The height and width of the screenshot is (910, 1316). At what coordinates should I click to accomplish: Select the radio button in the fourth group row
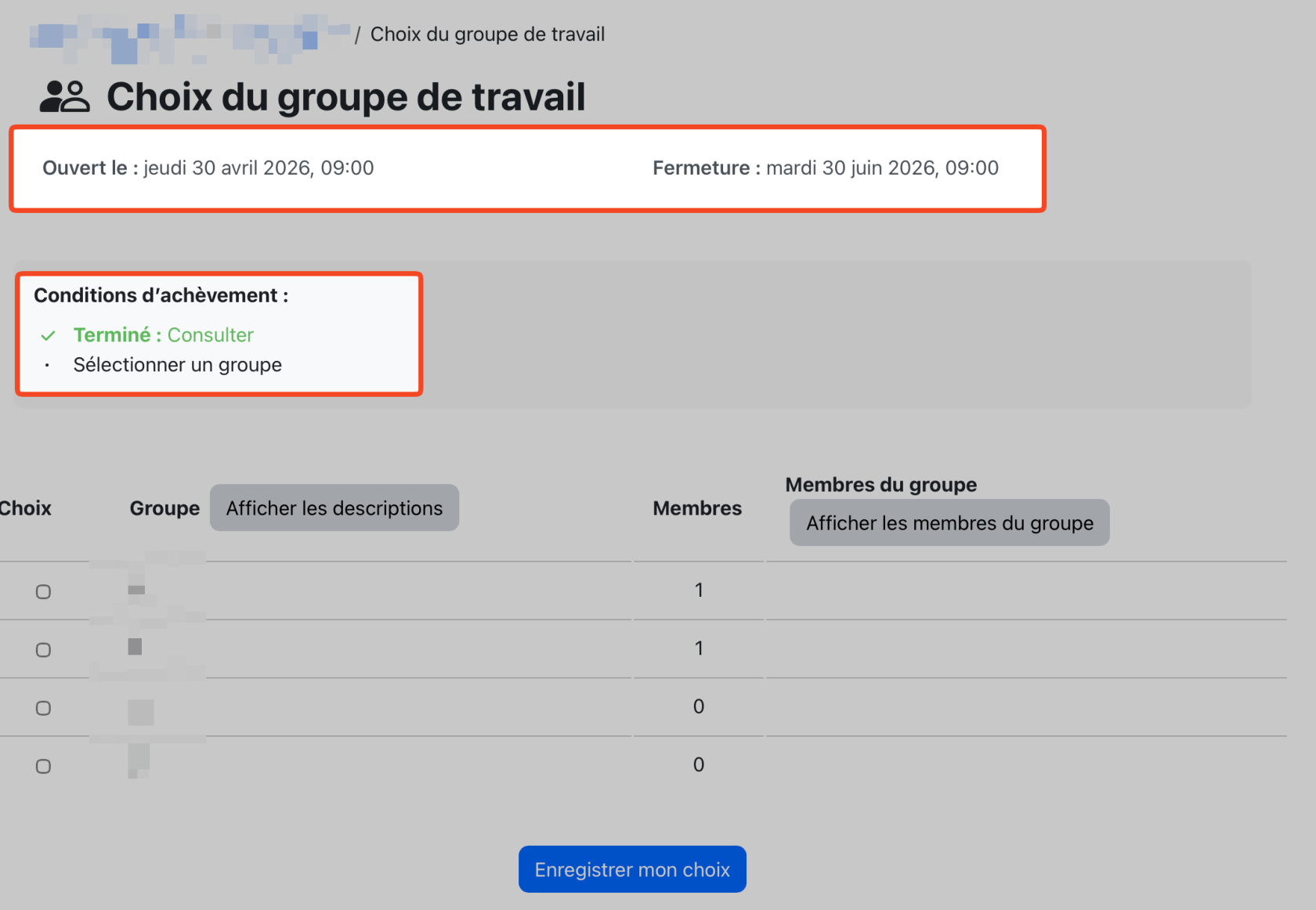tap(44, 766)
